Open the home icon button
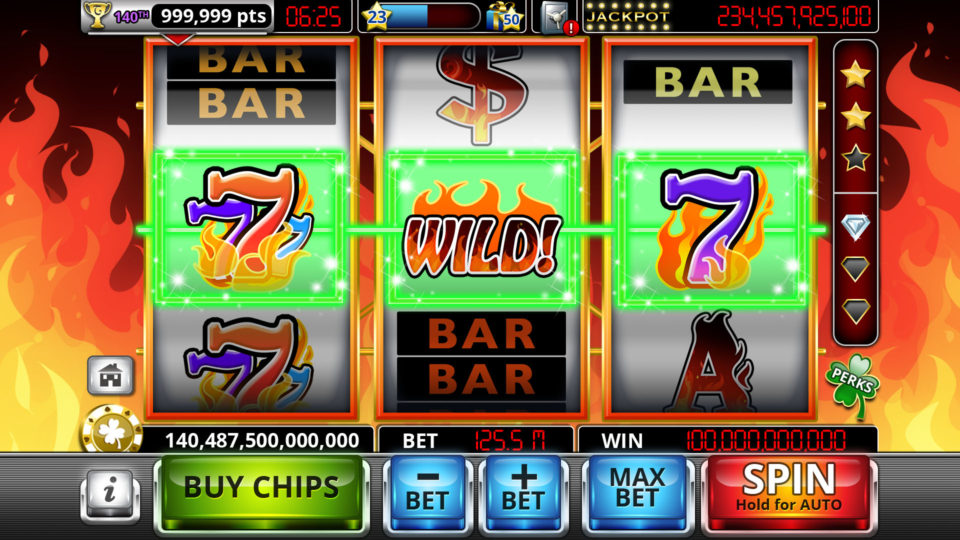Image resolution: width=960 pixels, height=540 pixels. [x=110, y=375]
